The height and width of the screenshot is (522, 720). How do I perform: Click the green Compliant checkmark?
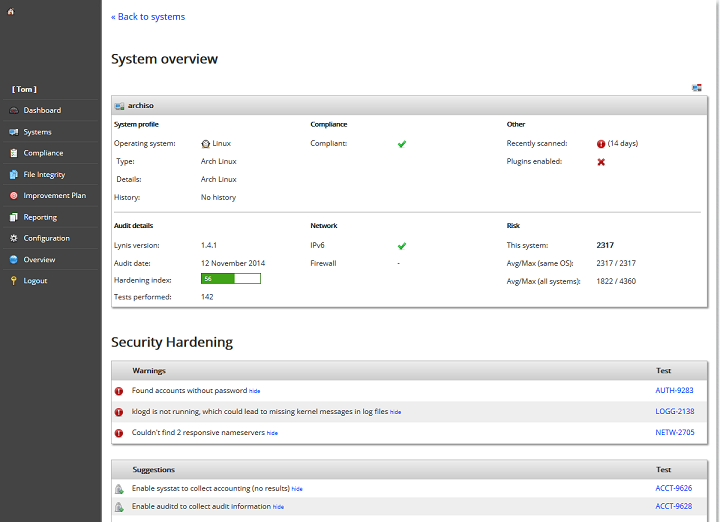click(402, 144)
